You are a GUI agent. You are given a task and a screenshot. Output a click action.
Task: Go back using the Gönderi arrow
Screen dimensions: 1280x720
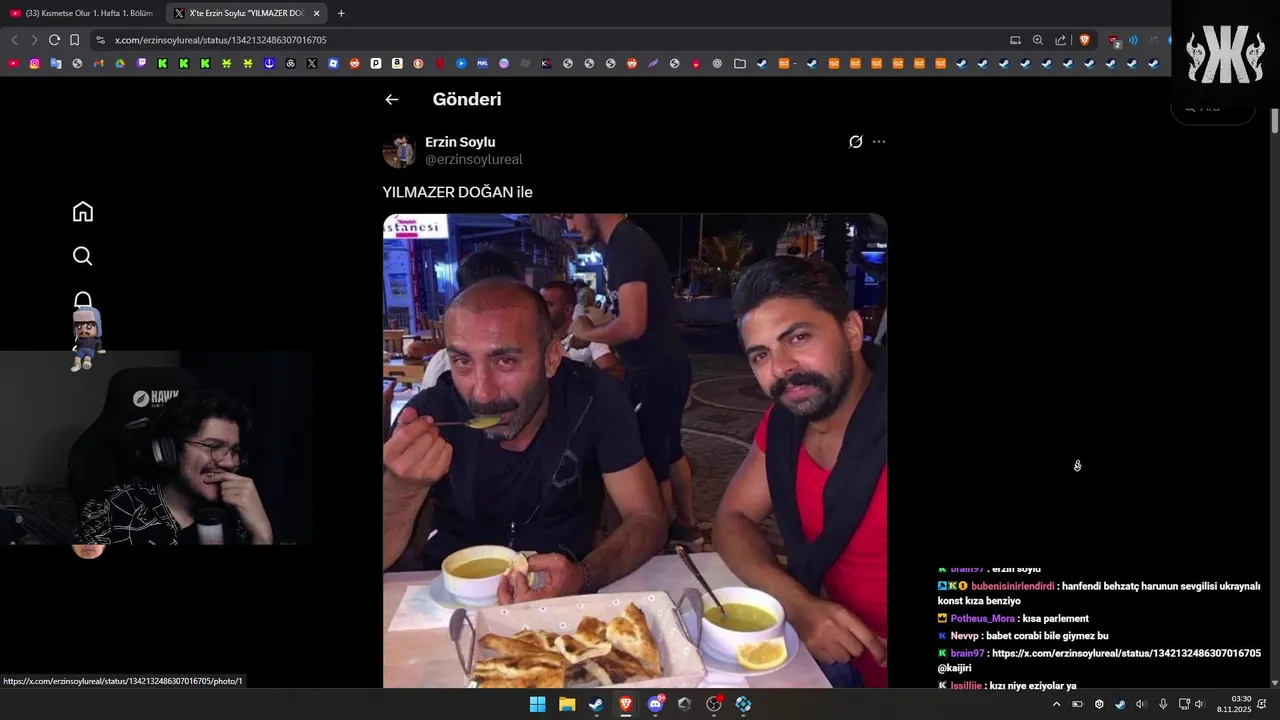click(392, 99)
